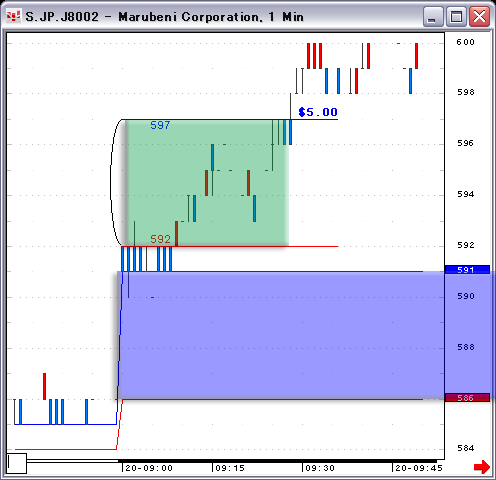This screenshot has height=480, width=496.
Task: Click the 598 price axis label
Action: (x=466, y=92)
